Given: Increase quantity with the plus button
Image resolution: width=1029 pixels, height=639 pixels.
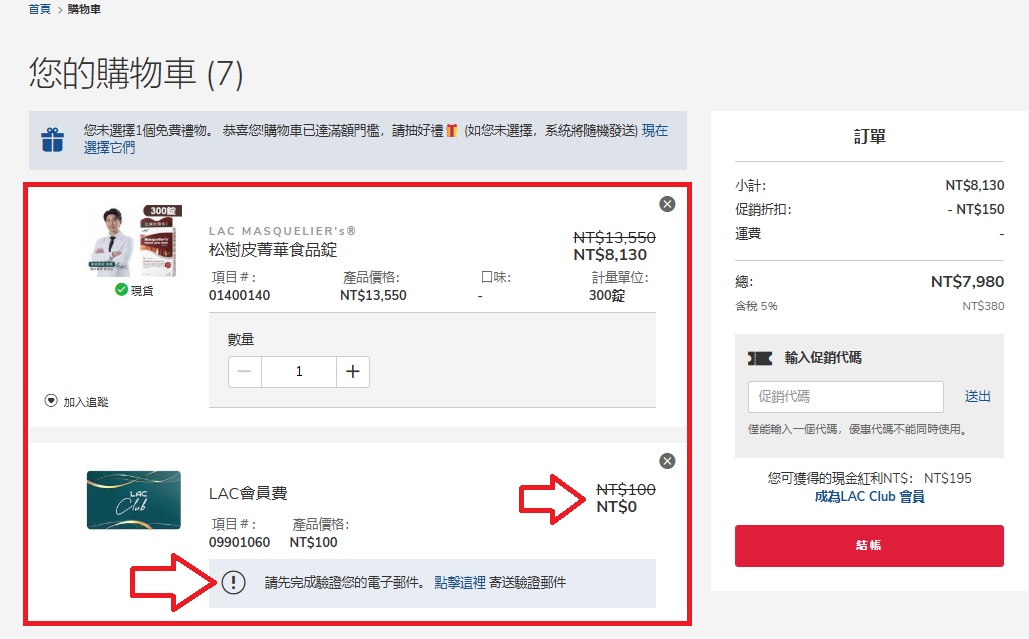Looking at the screenshot, I should [353, 372].
